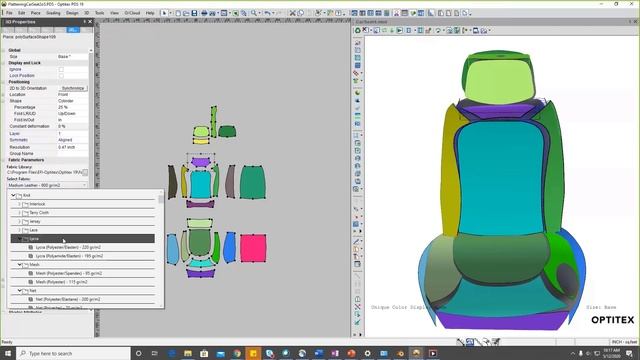The width and height of the screenshot is (640, 360).
Task: Click the Save icon in toolbar
Action: pos(194,13)
